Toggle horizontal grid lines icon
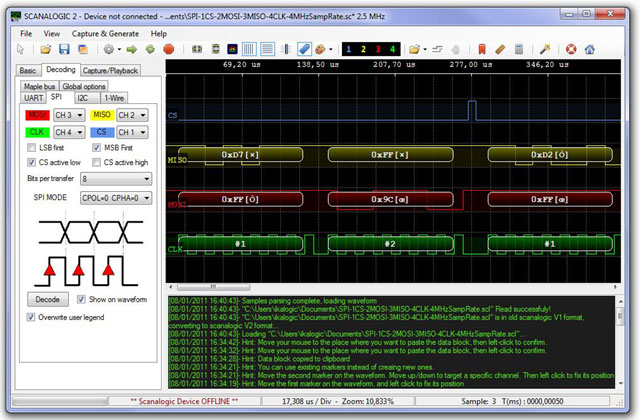This screenshot has height=420, width=640. click(267, 49)
